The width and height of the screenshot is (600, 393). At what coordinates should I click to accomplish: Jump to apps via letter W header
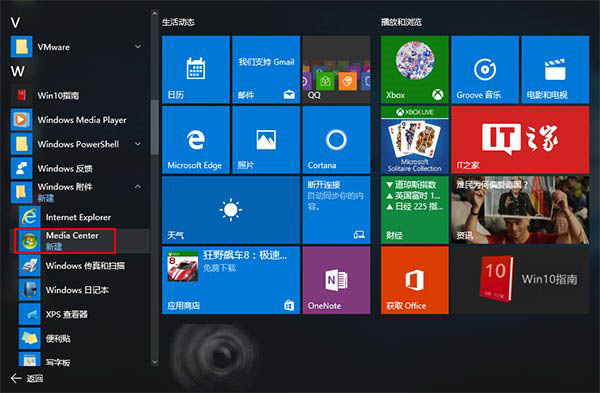pyautogui.click(x=18, y=71)
